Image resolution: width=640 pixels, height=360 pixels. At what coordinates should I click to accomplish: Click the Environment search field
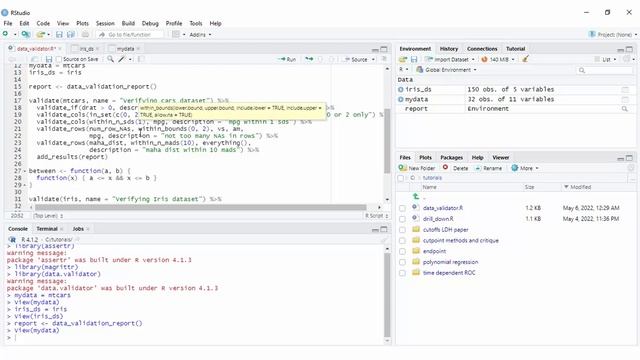[x=604, y=70]
